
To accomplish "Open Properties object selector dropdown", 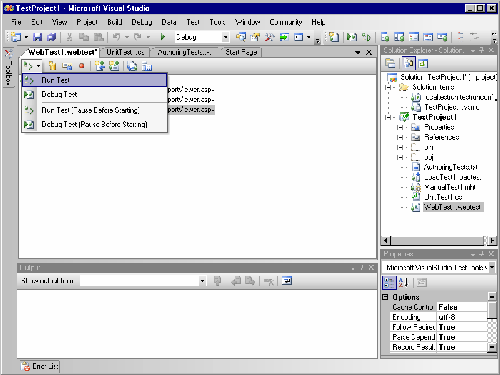I will [492, 267].
